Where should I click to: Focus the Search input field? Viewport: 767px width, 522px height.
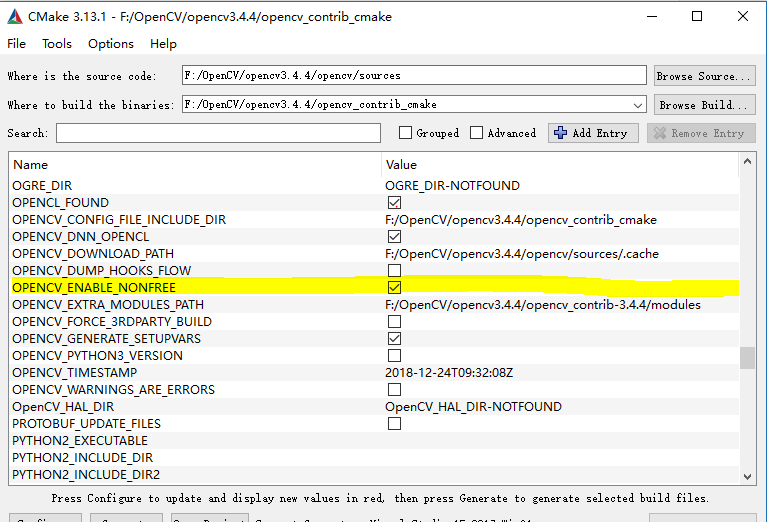point(218,133)
